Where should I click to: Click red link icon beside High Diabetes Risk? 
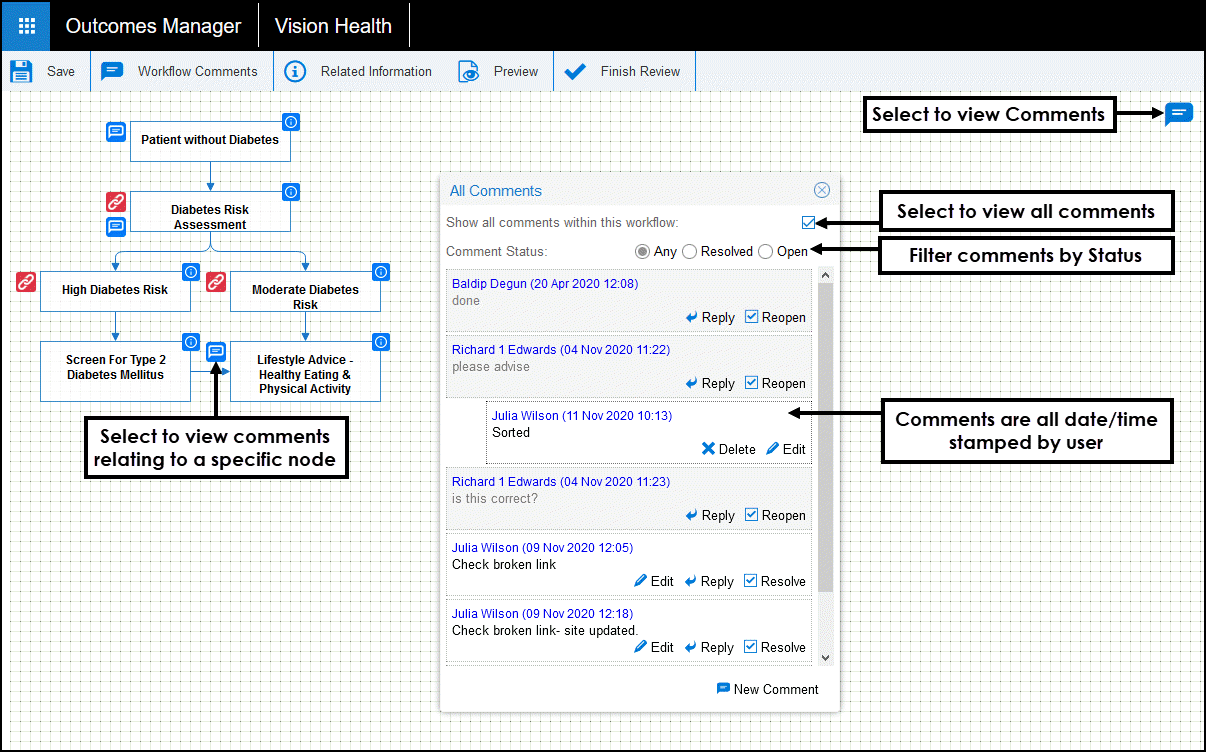click(x=26, y=282)
